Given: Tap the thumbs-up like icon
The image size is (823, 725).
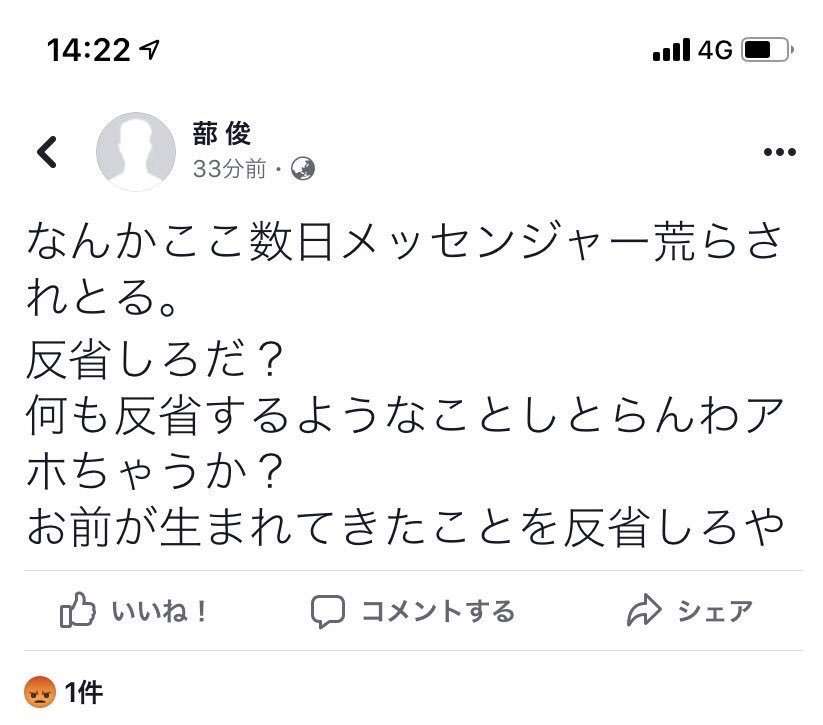Looking at the screenshot, I should click(78, 610).
